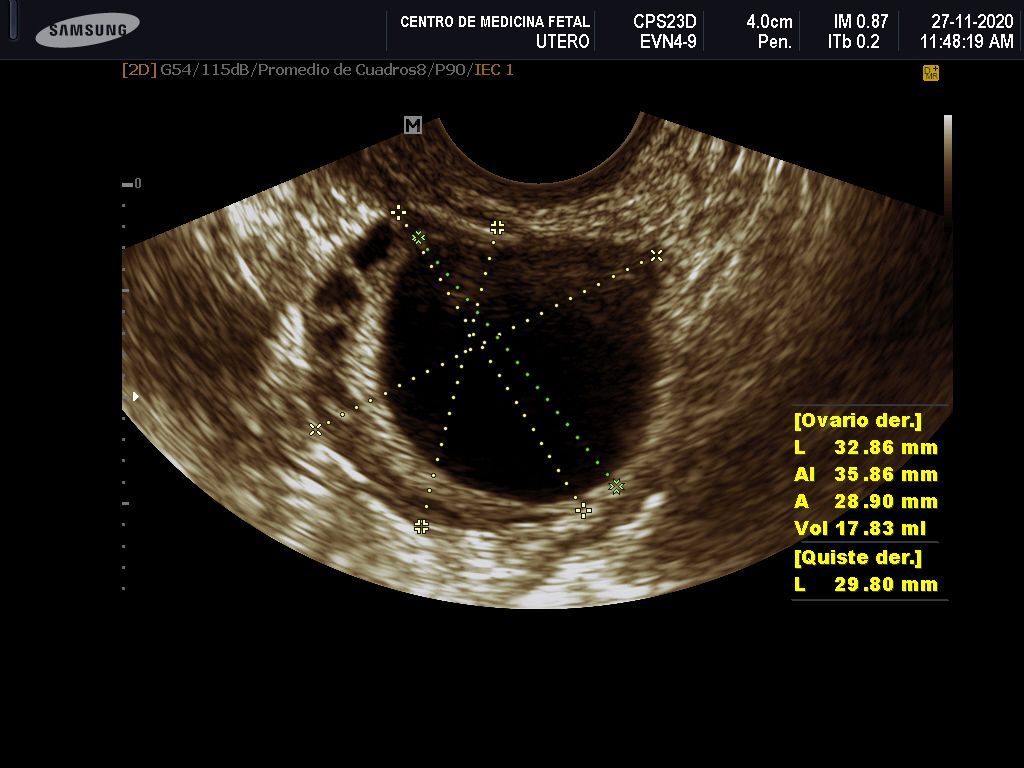Select the green caliper at the cyst's upper end
Image resolution: width=1024 pixels, height=768 pixels.
419,237
